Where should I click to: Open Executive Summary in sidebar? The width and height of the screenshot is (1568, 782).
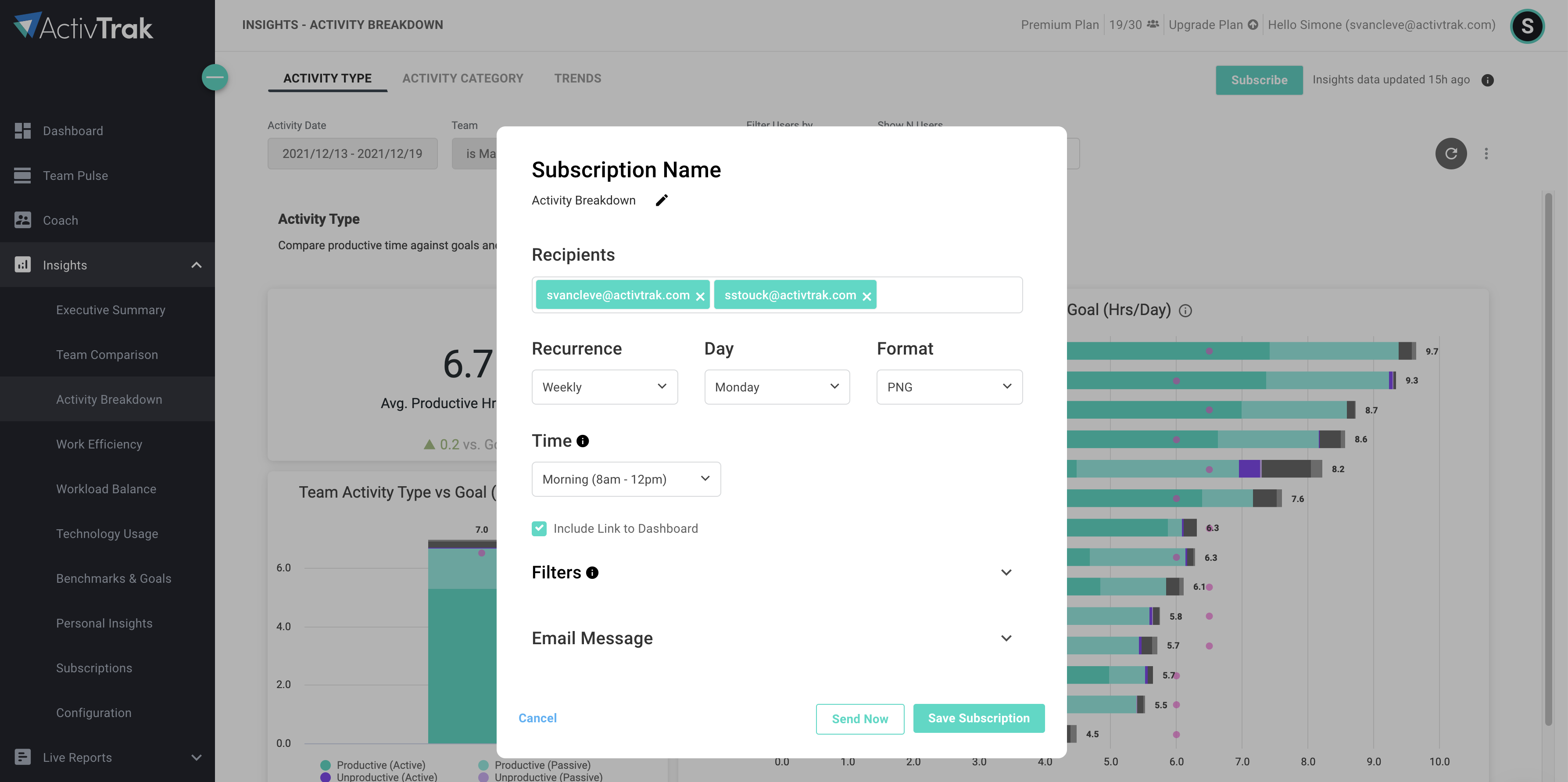tap(111, 310)
